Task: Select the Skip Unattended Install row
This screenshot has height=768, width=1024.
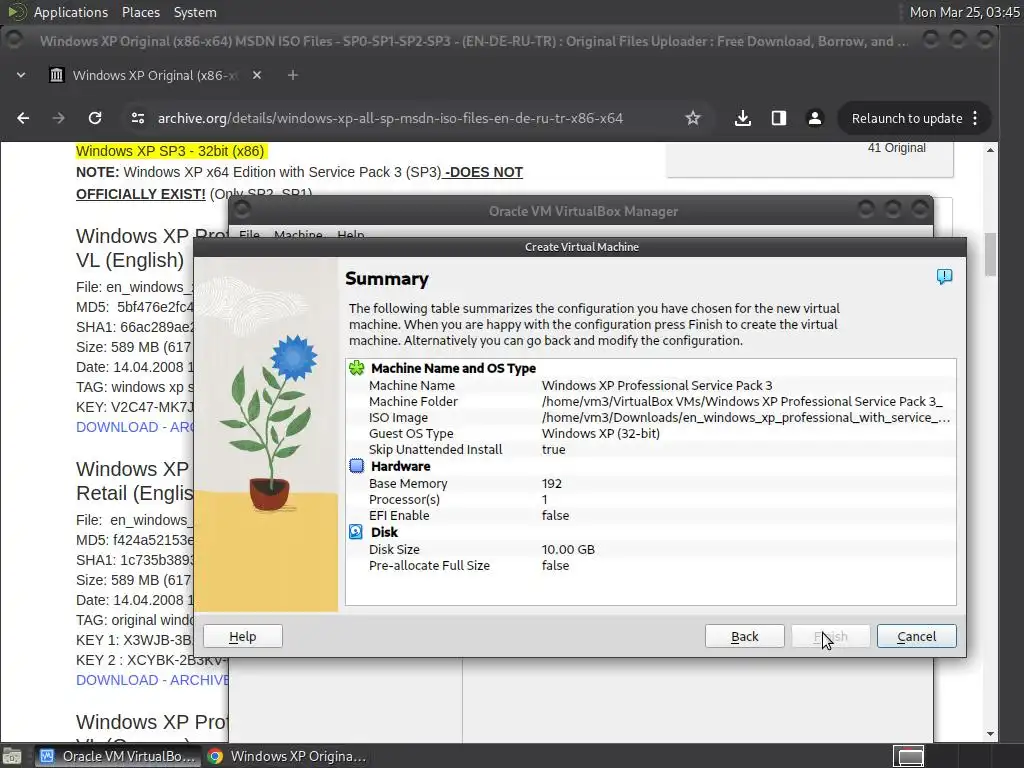Action: coord(650,449)
